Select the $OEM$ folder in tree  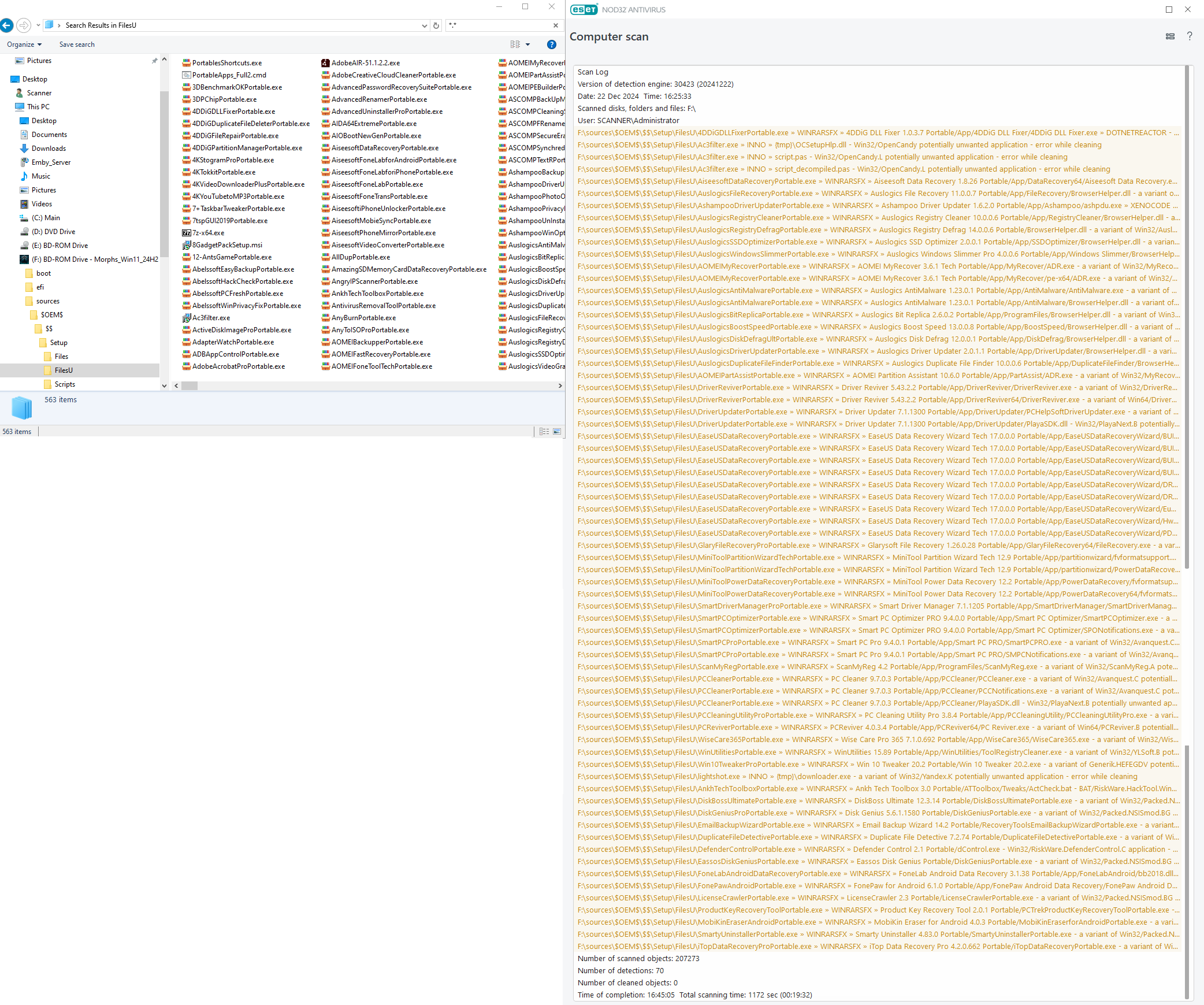click(x=51, y=315)
